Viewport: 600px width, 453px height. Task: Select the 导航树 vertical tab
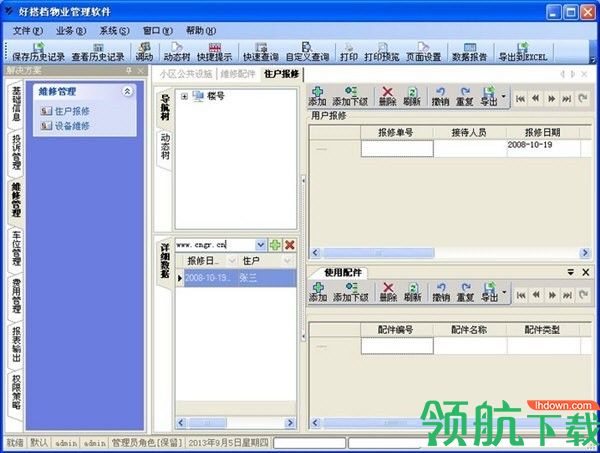165,107
